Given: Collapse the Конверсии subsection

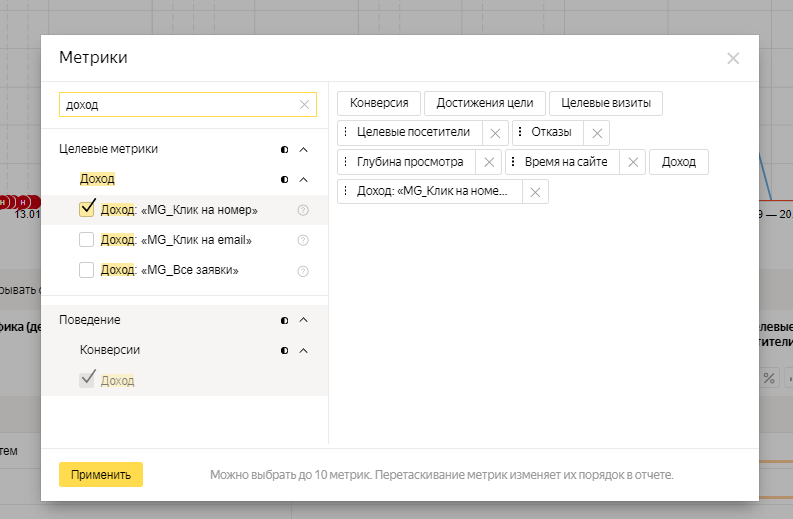Looking at the screenshot, I should (304, 350).
